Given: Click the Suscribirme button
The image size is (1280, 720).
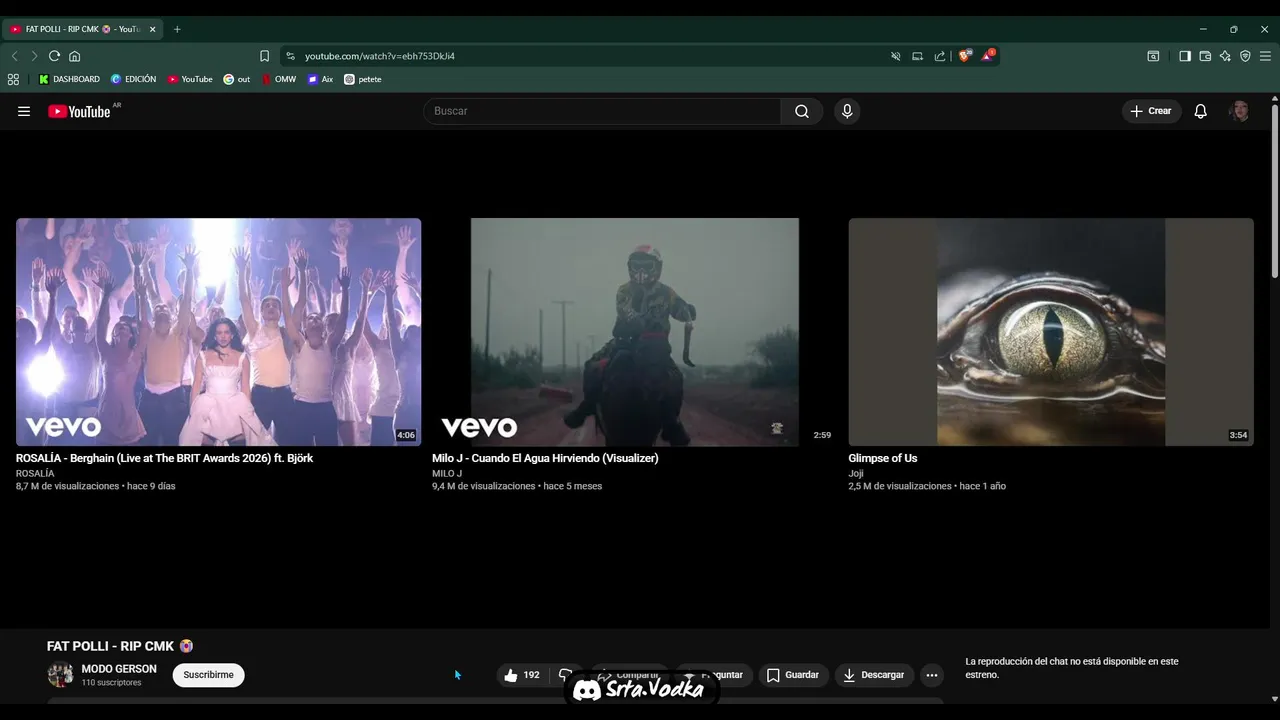Looking at the screenshot, I should click(208, 675).
